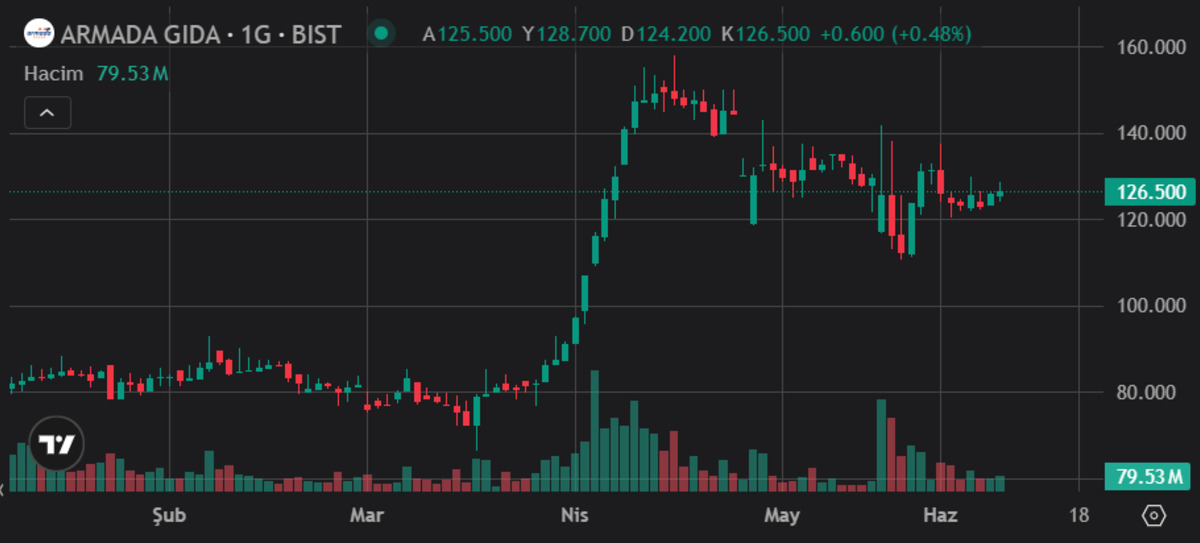
Task: Select the Nis label on time axis
Action: click(575, 516)
